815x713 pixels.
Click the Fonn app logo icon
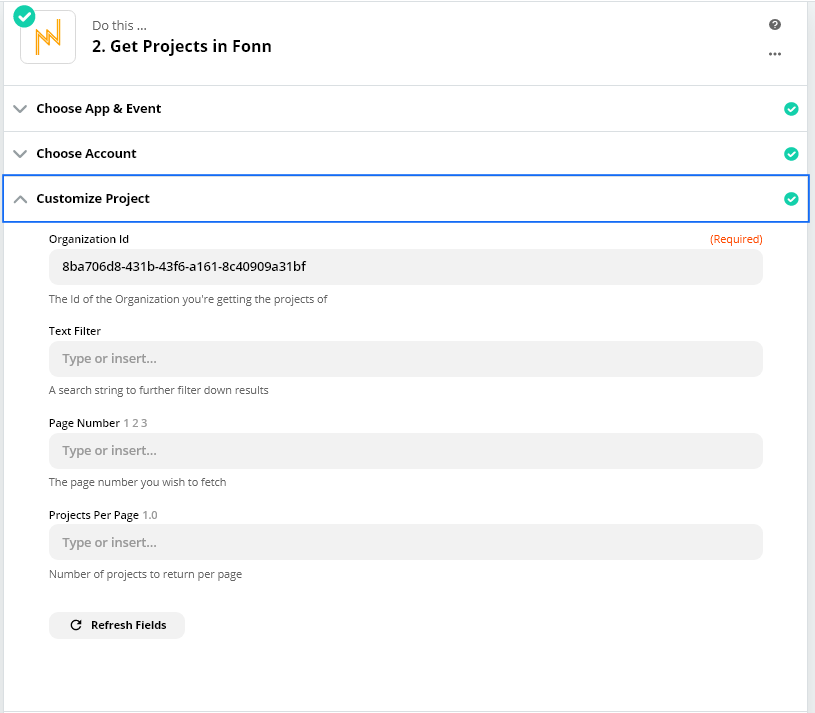(48, 37)
